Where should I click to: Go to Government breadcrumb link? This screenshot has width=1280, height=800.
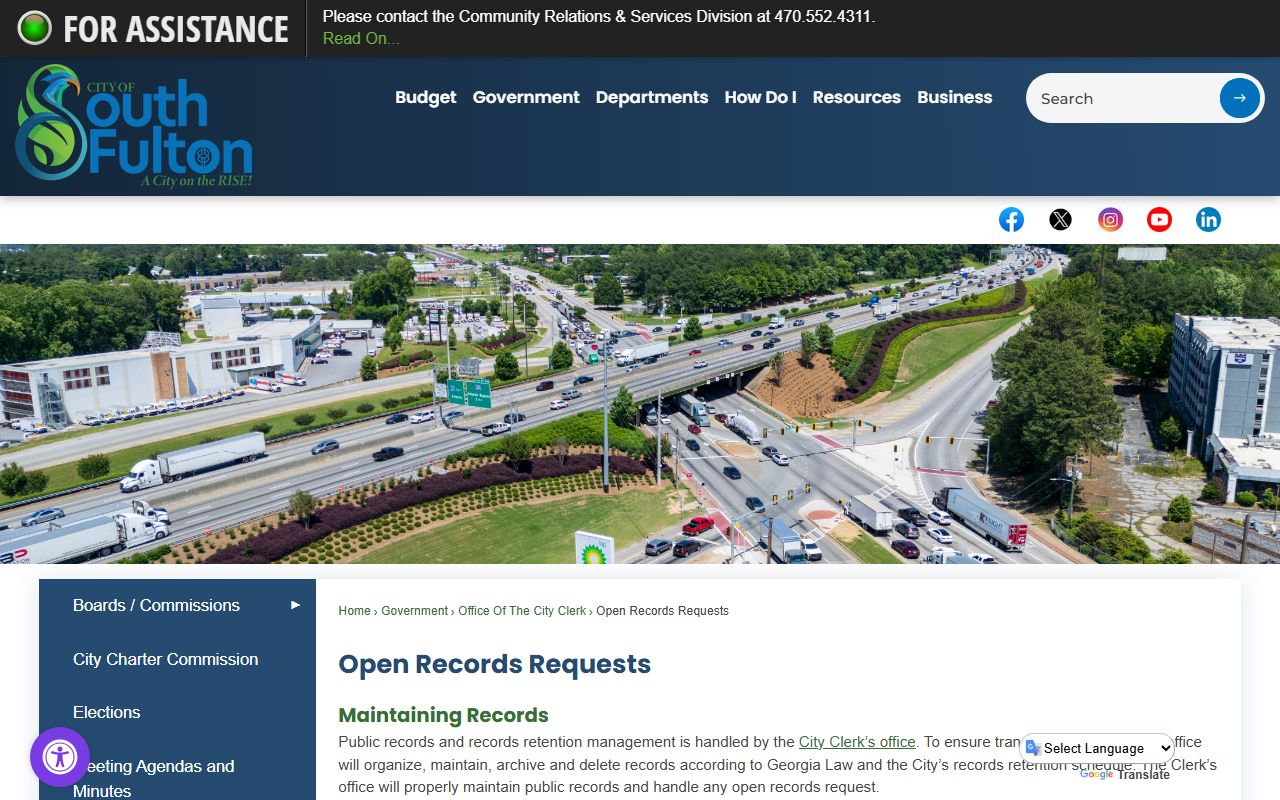tap(414, 611)
